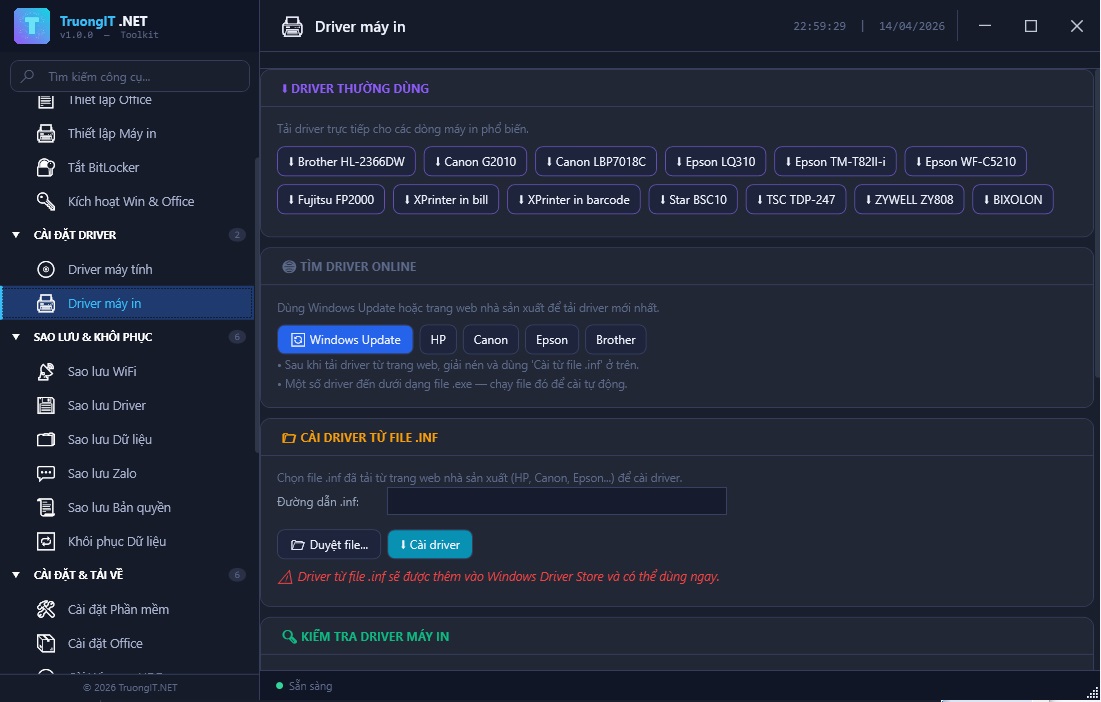This screenshot has height=702, width=1101.
Task: Click the key icon for Kích hoạt Win & Office
Action: [46, 201]
